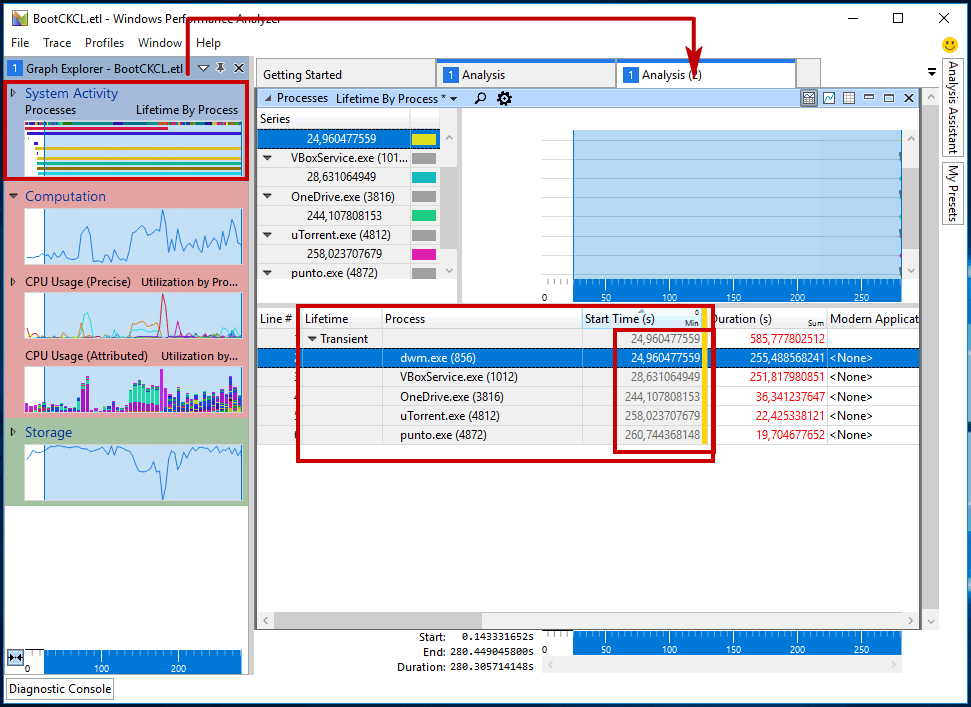Open the Diagnostic Console

click(60, 688)
